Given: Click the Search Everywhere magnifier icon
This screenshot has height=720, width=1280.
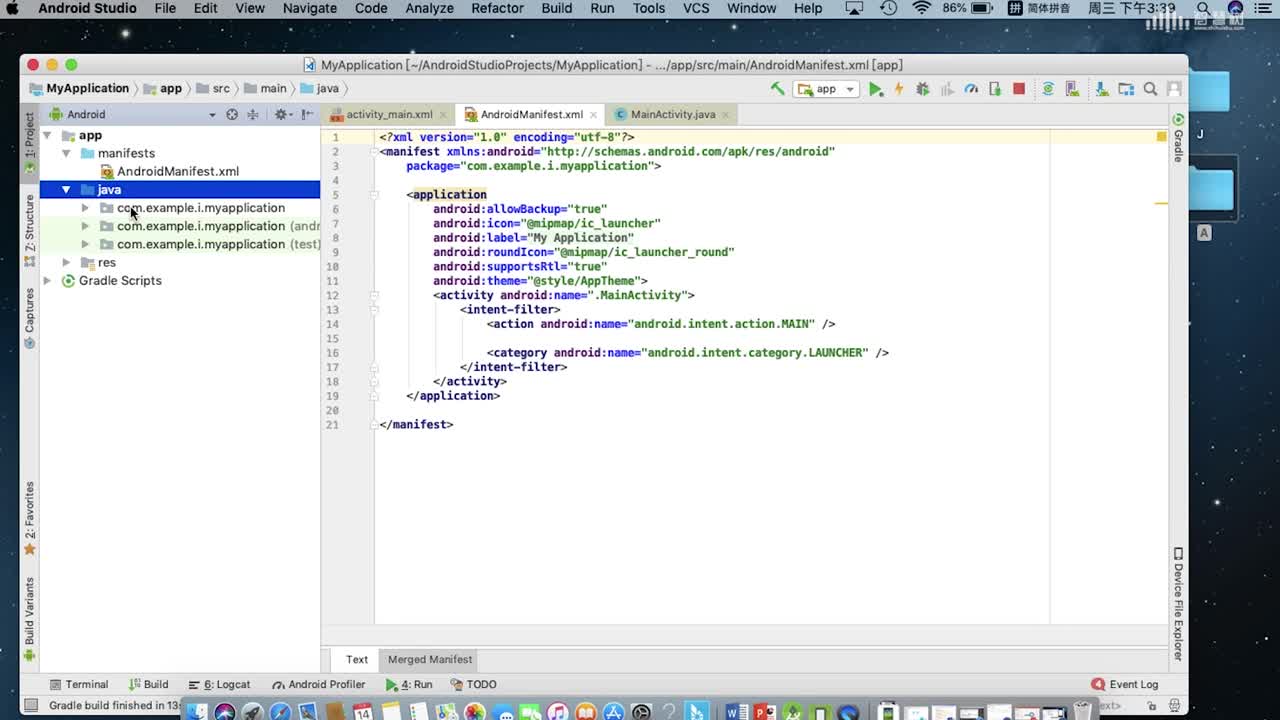Looking at the screenshot, I should point(1151,89).
